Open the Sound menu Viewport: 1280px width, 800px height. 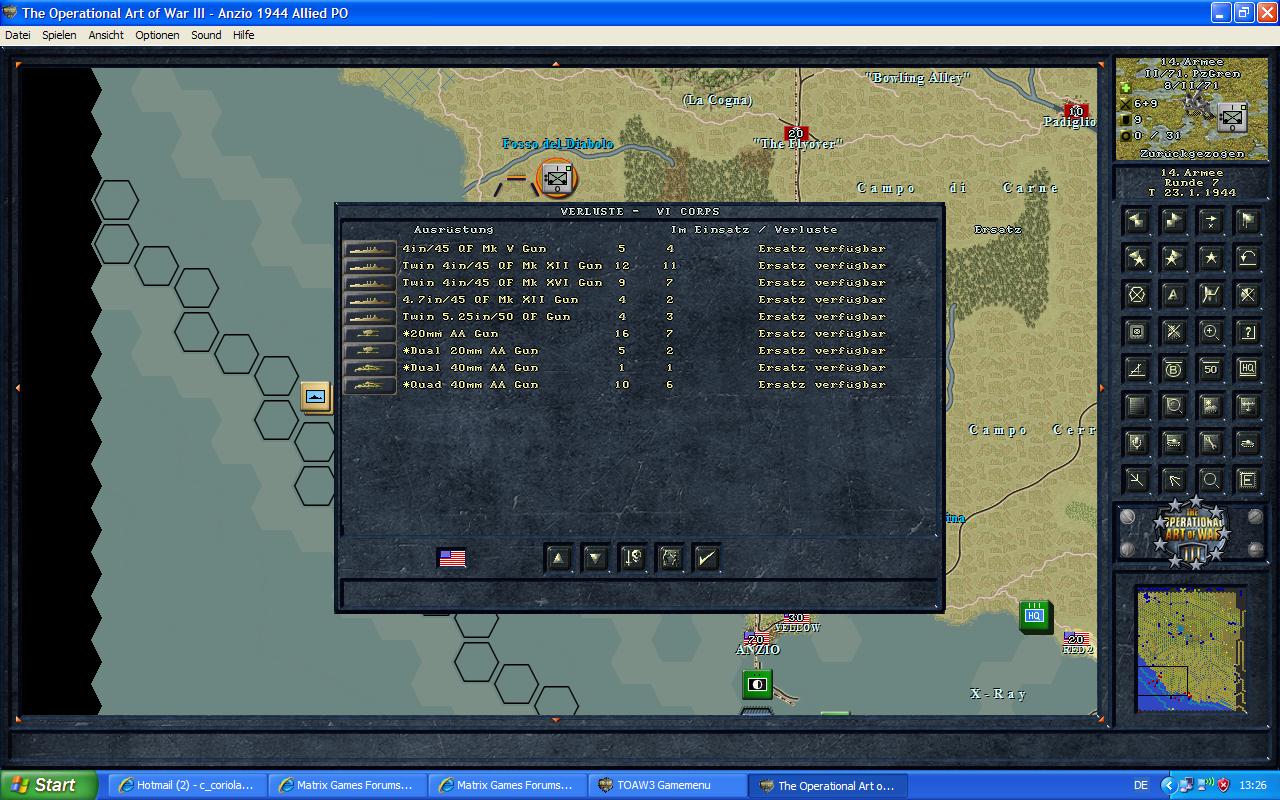(x=206, y=35)
